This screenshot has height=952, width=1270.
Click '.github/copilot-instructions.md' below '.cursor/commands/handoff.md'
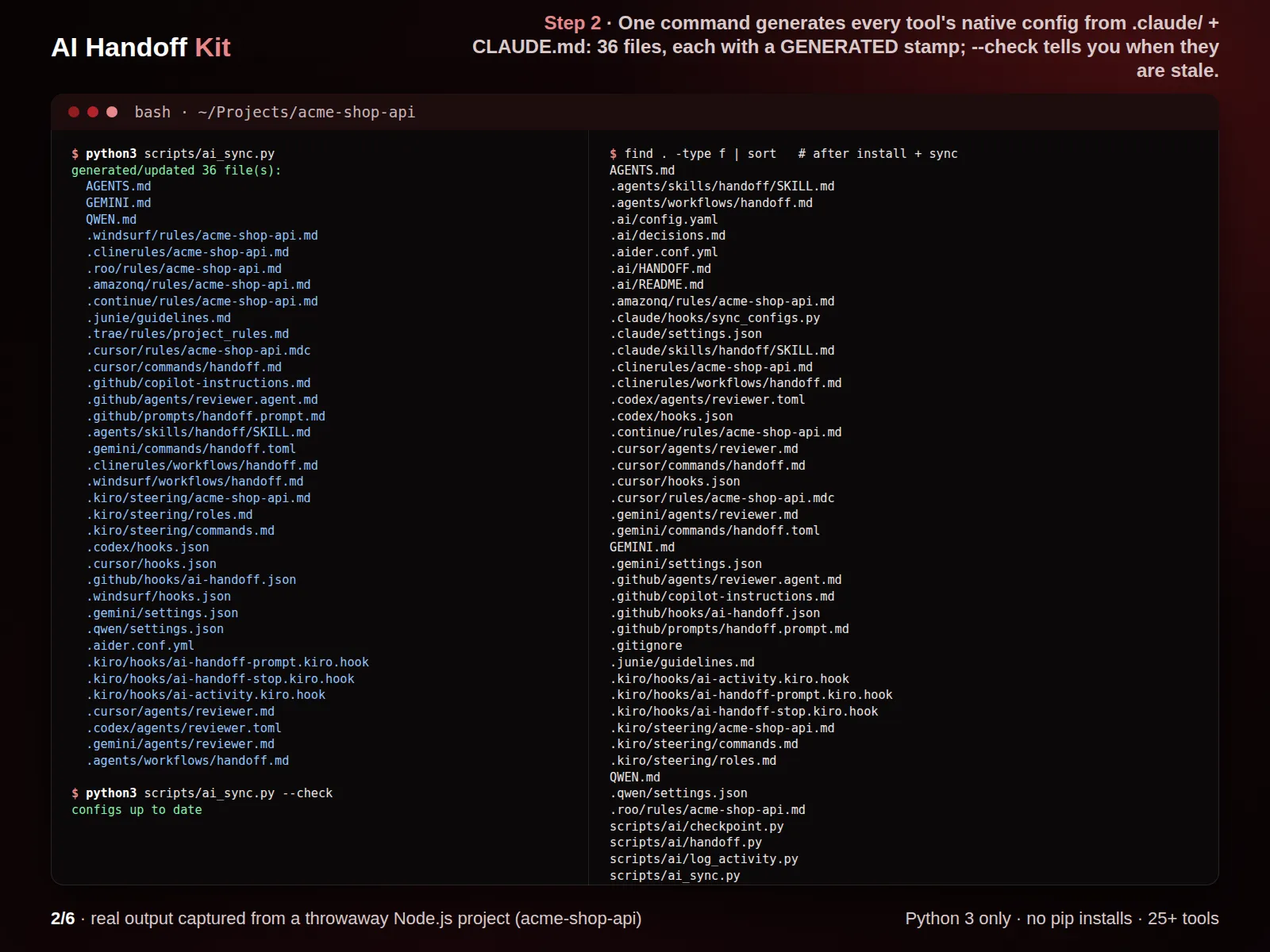pos(198,383)
